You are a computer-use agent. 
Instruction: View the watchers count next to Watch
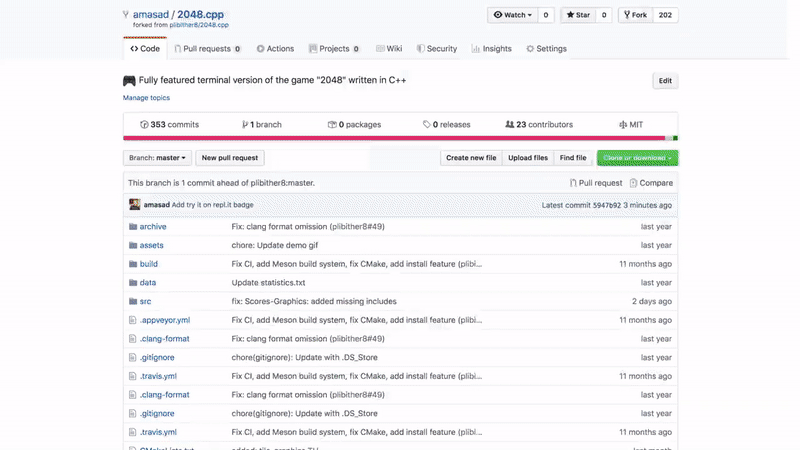point(546,15)
